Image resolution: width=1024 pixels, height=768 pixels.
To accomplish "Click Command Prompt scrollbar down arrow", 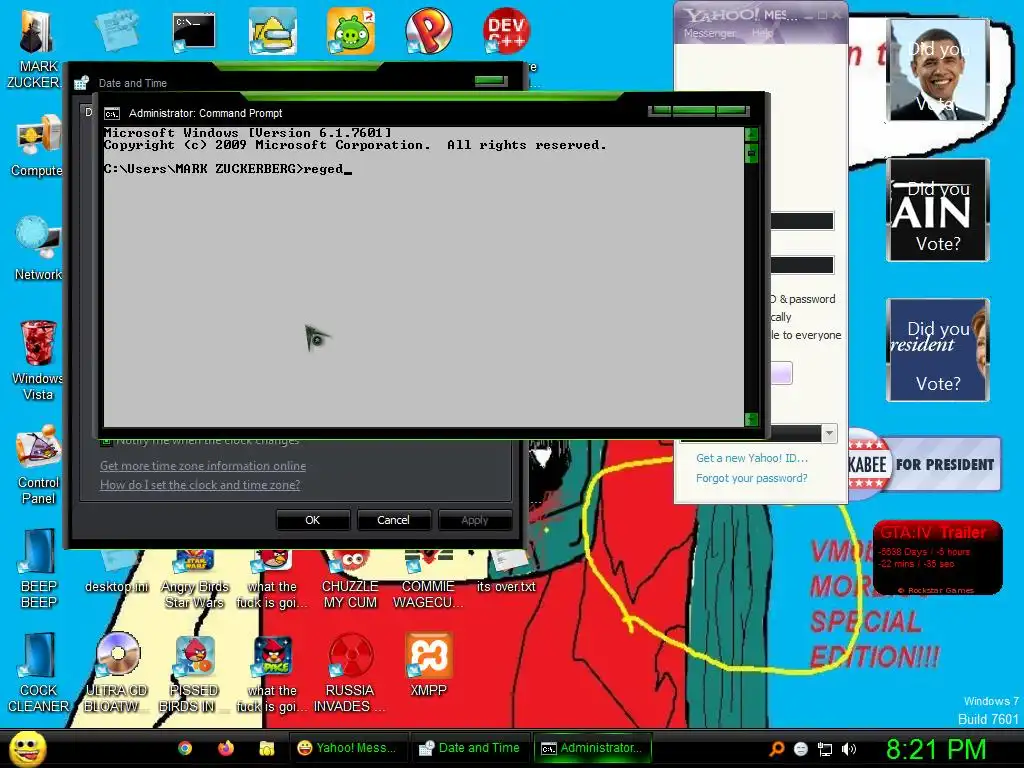I will coord(751,419).
